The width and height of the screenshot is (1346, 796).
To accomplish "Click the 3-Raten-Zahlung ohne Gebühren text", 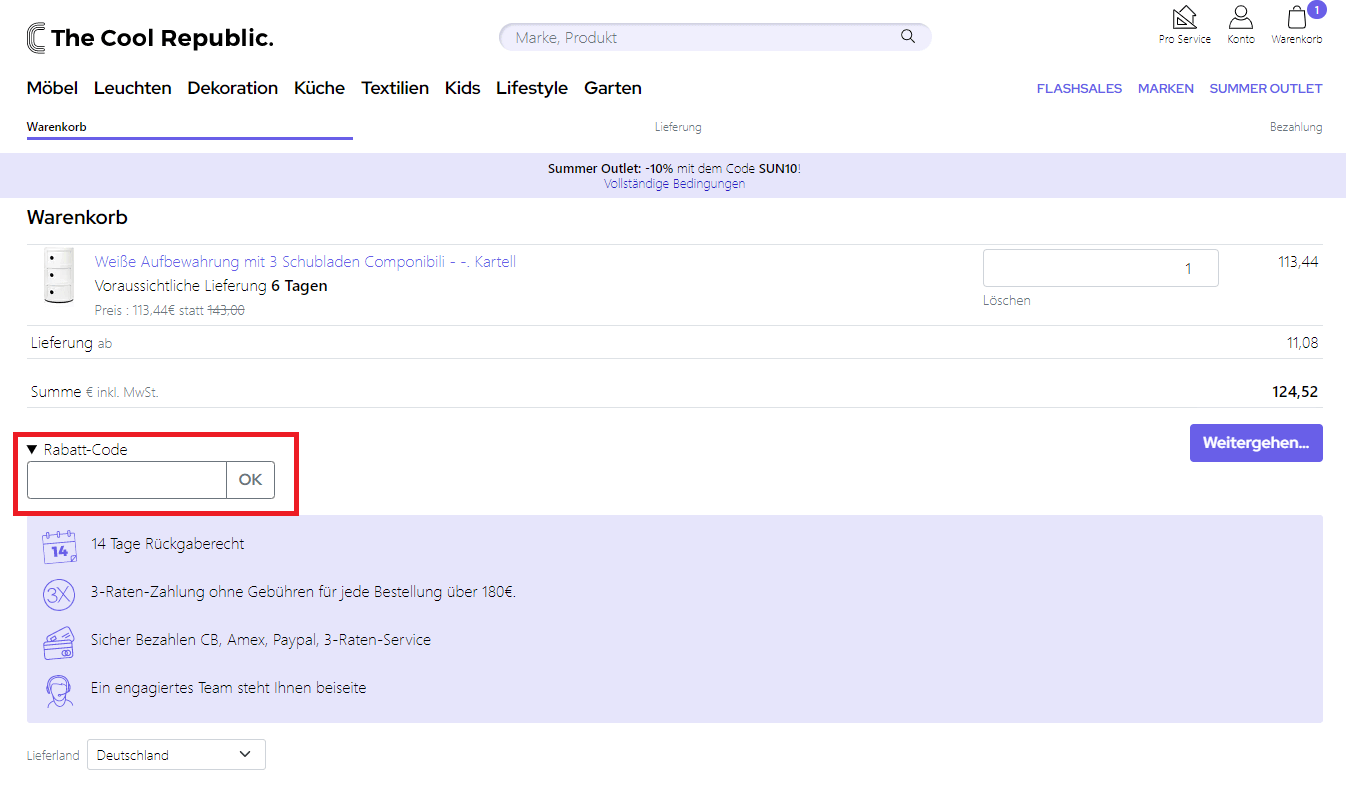I will point(304,592).
